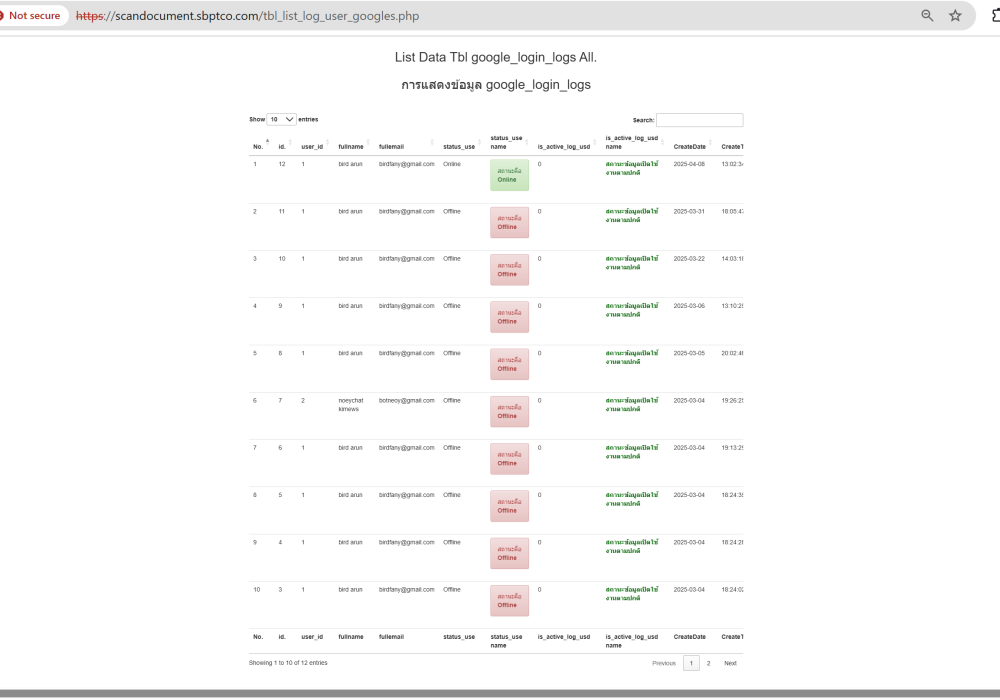The width and height of the screenshot is (1000, 700).
Task: Click the Previous pagination button
Action: coord(664,663)
